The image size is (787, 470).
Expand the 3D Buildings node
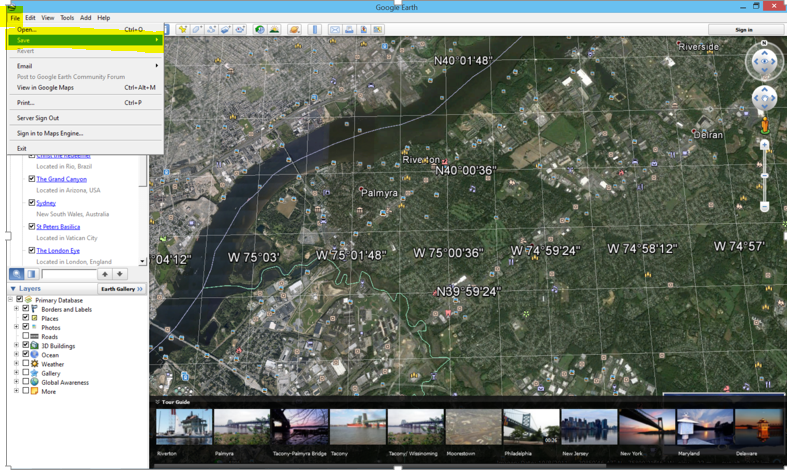point(16,345)
